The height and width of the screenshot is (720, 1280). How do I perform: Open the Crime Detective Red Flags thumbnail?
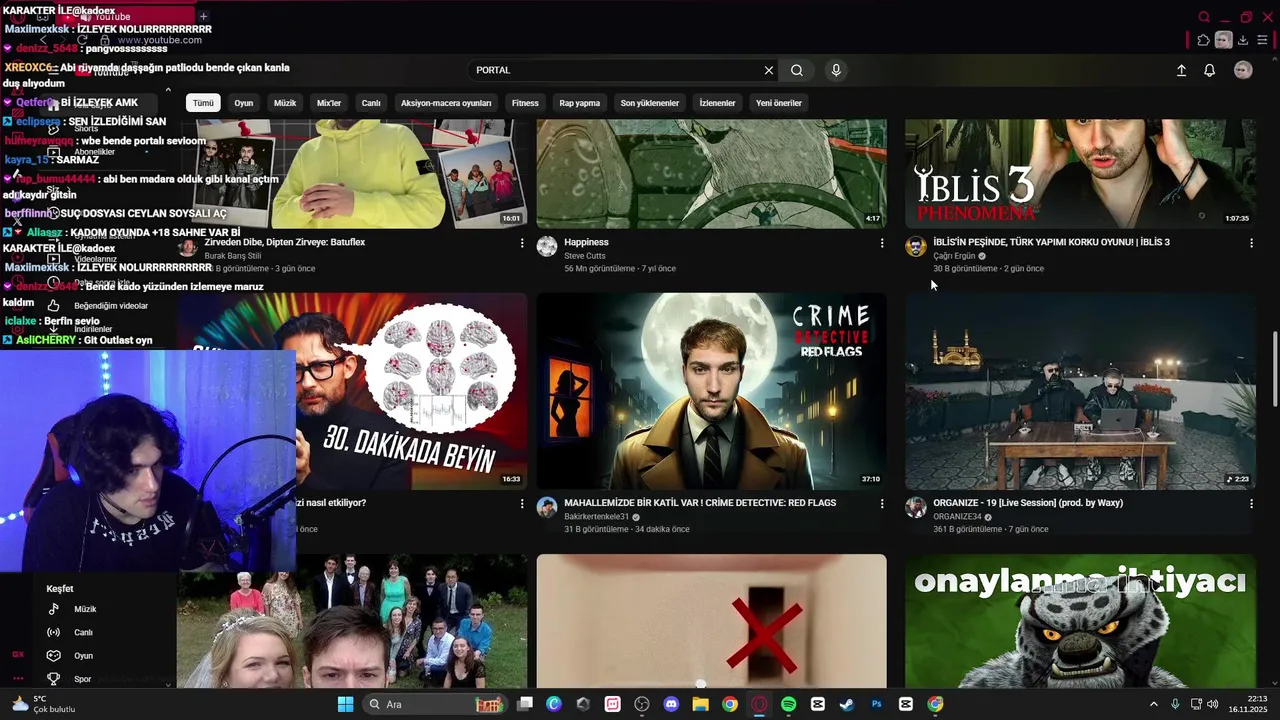(711, 391)
